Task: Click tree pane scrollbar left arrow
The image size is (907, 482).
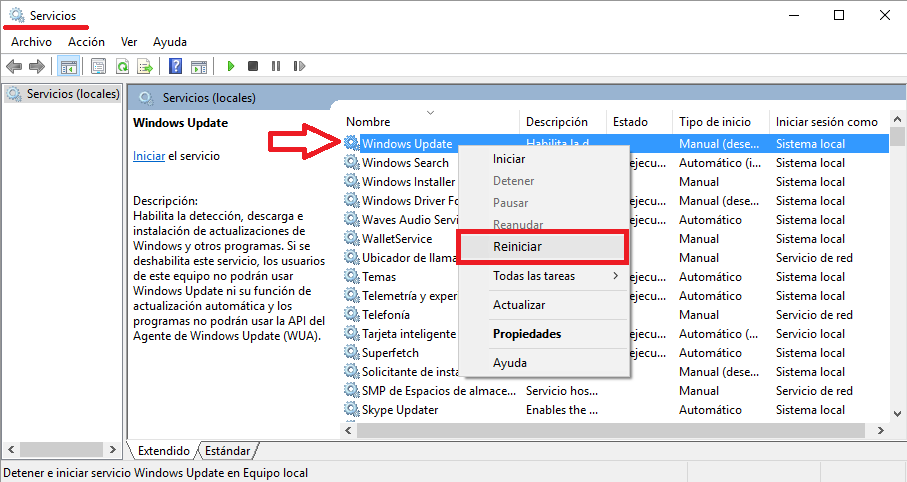Action: (10, 449)
